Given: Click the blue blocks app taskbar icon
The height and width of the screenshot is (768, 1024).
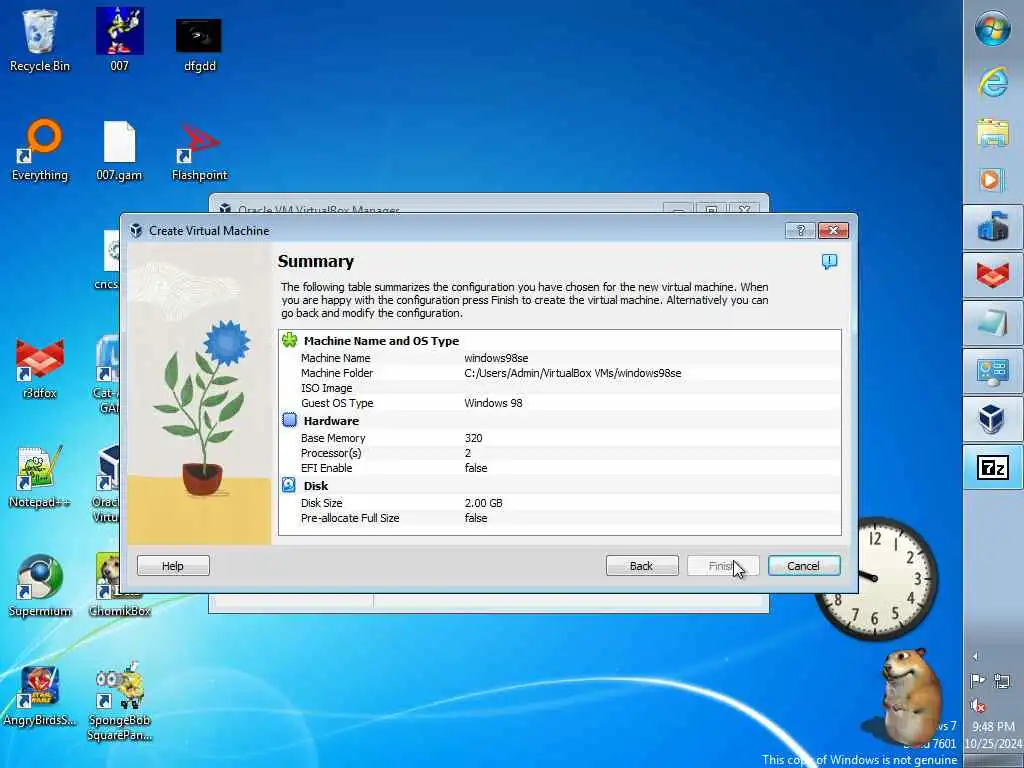Looking at the screenshot, I should (993, 227).
